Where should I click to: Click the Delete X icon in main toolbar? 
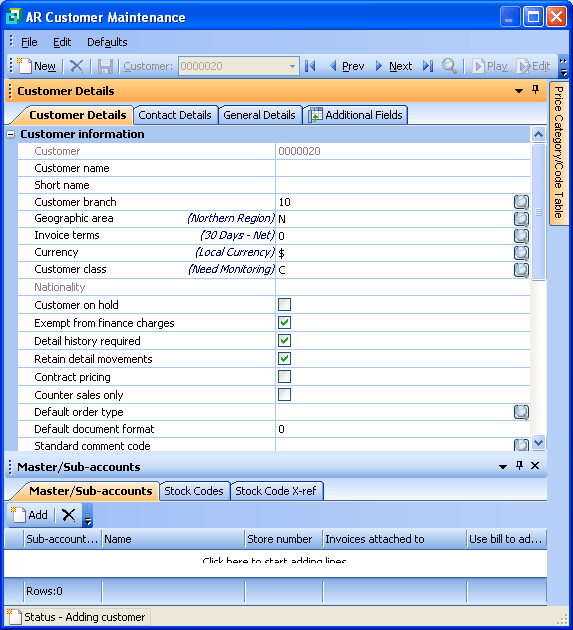[76, 66]
